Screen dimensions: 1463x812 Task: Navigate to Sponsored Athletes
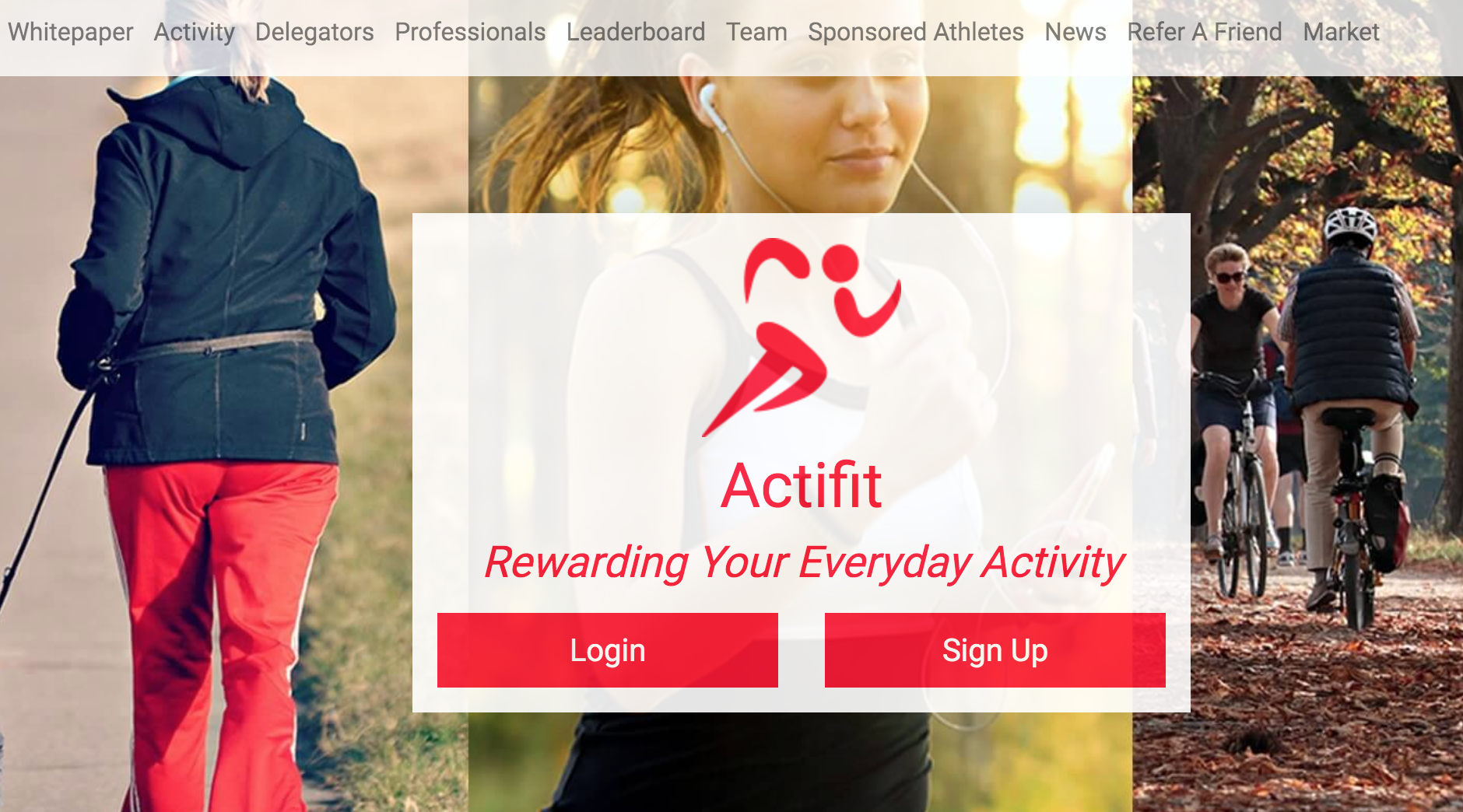(916, 32)
